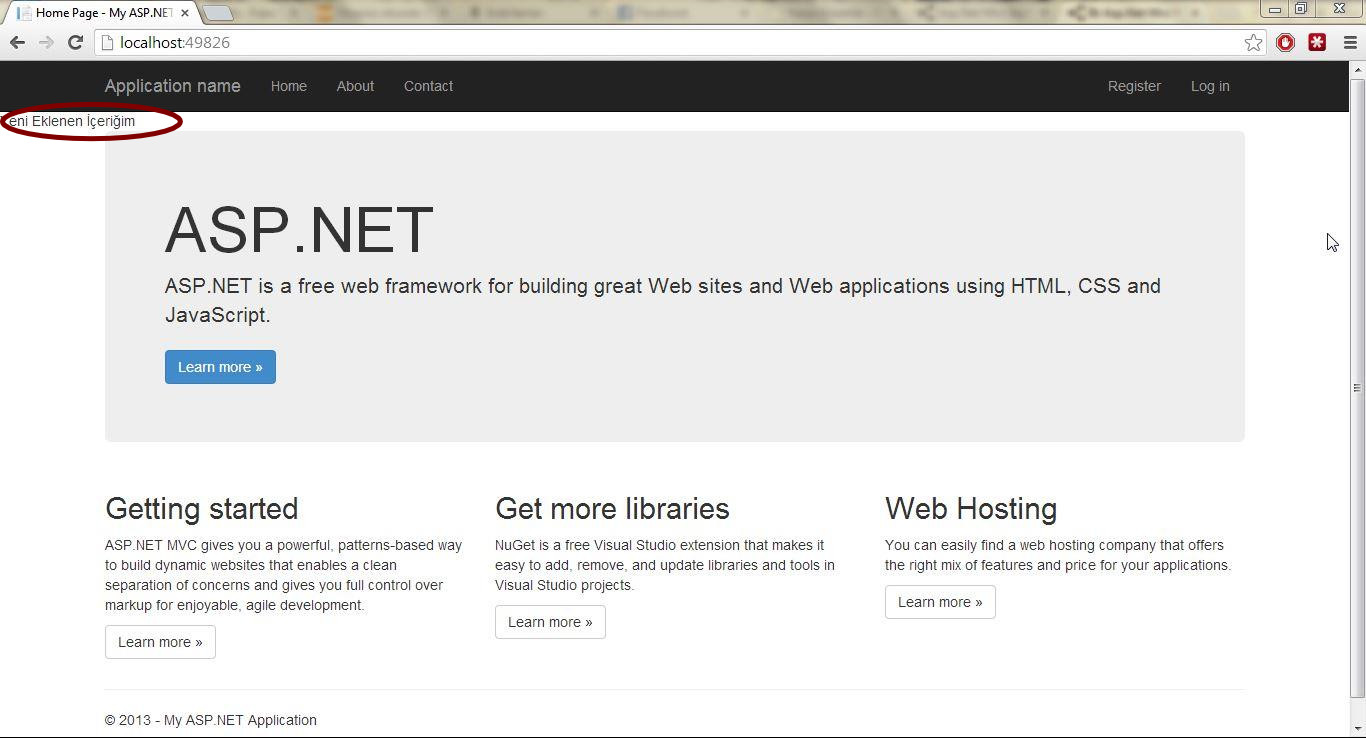
Task: Open a new browser tab
Action: click(217, 13)
